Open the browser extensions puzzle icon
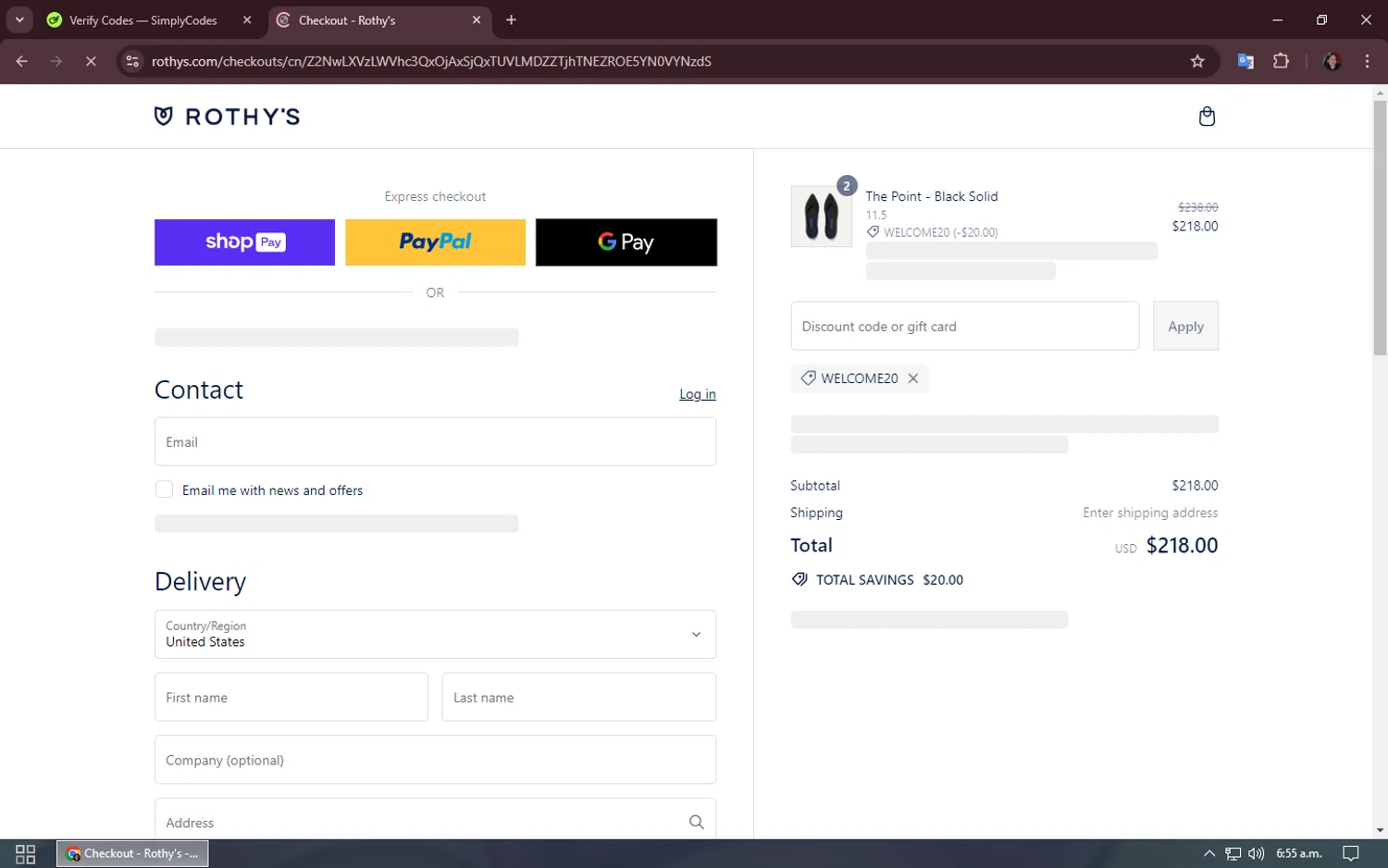 coord(1281,61)
